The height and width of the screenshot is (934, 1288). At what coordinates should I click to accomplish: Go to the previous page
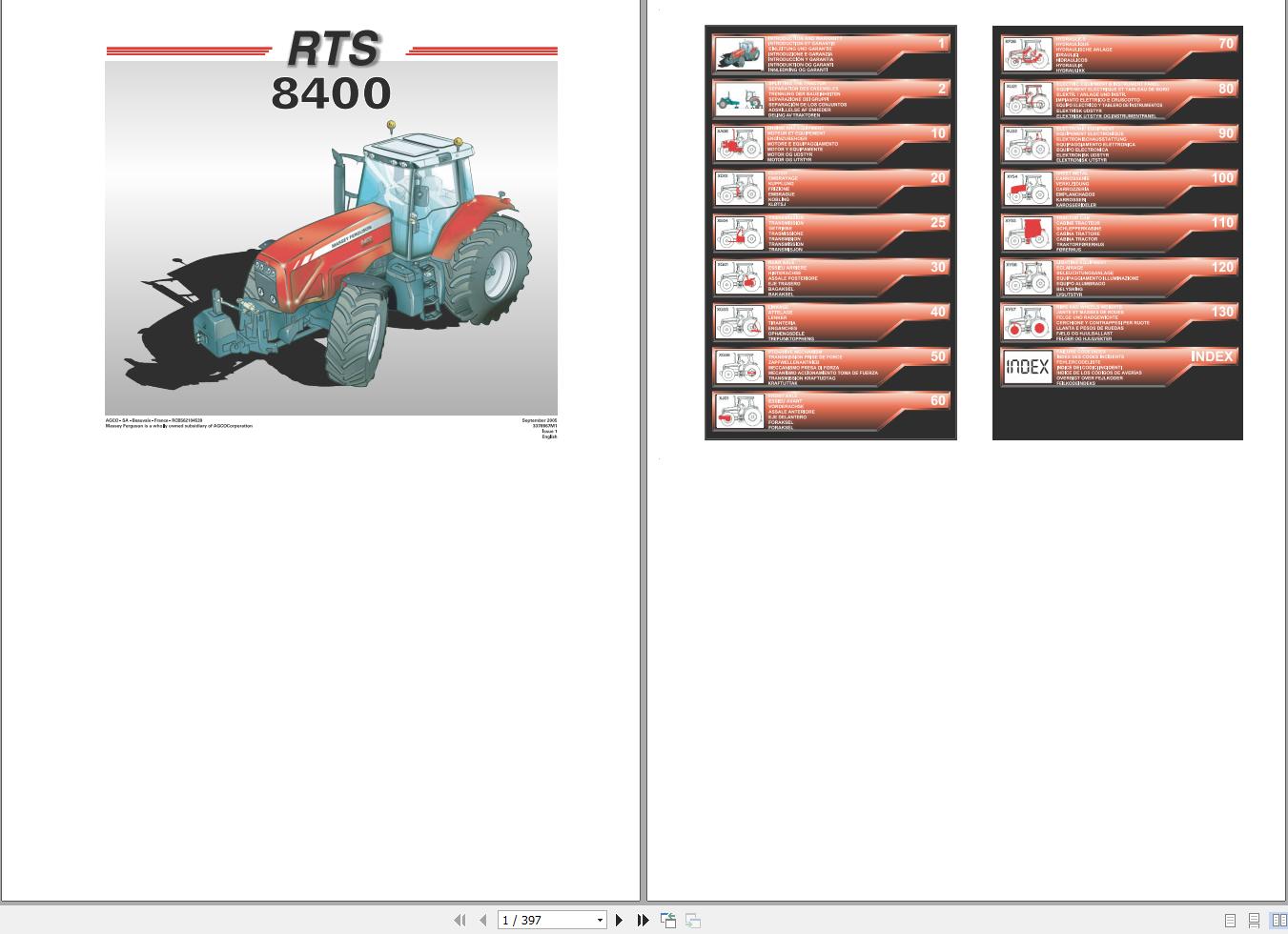click(482, 920)
